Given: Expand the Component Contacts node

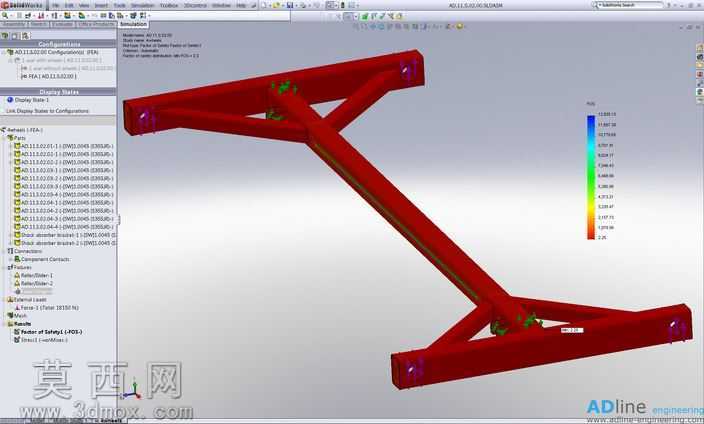Looking at the screenshot, I should click(x=11, y=259).
